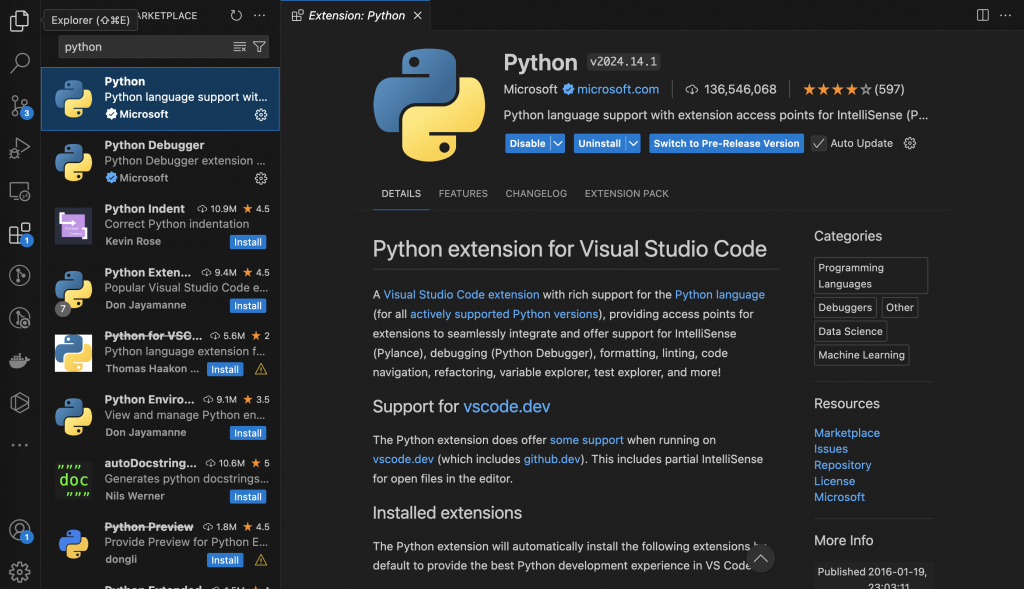
Task: Switch to the Changelog tab
Action: coord(536,193)
